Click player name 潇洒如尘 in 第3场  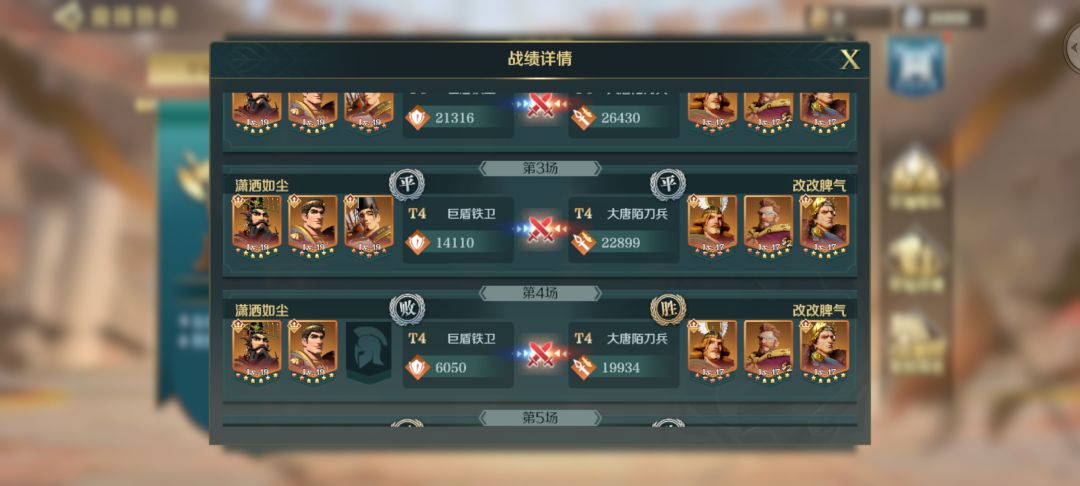[x=262, y=186]
